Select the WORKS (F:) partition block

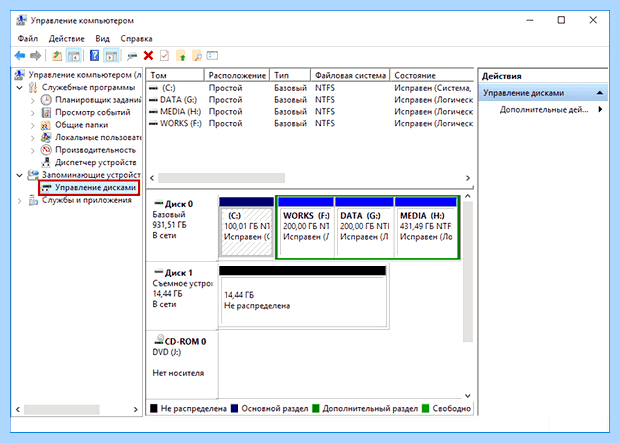pos(306,227)
